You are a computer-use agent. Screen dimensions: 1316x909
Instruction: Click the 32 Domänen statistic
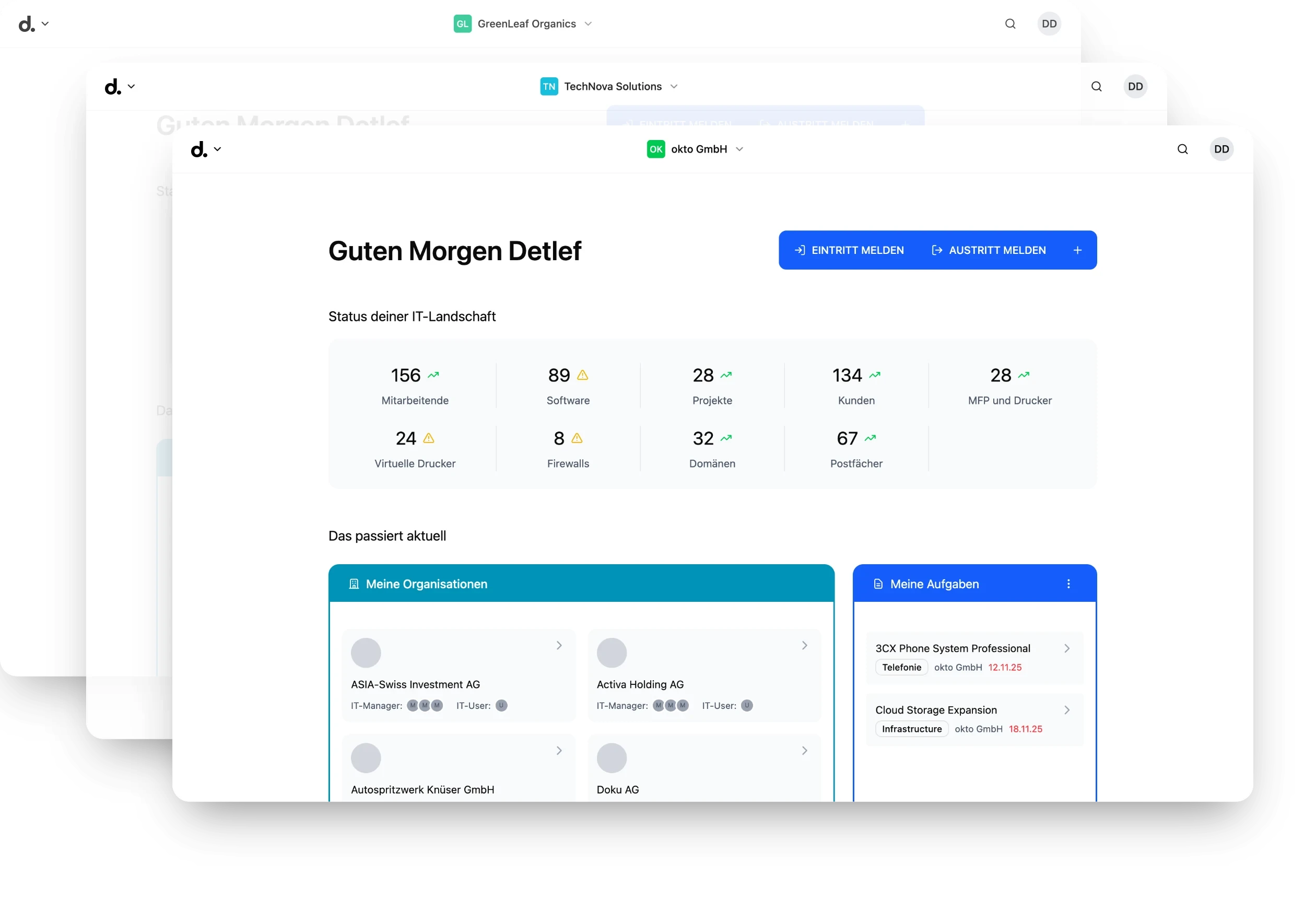(x=711, y=449)
